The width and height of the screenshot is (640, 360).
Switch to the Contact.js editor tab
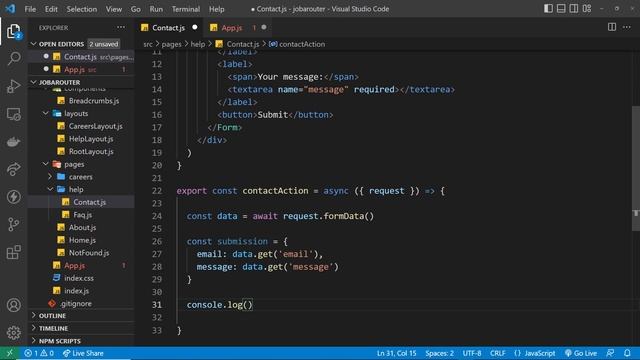click(x=169, y=28)
